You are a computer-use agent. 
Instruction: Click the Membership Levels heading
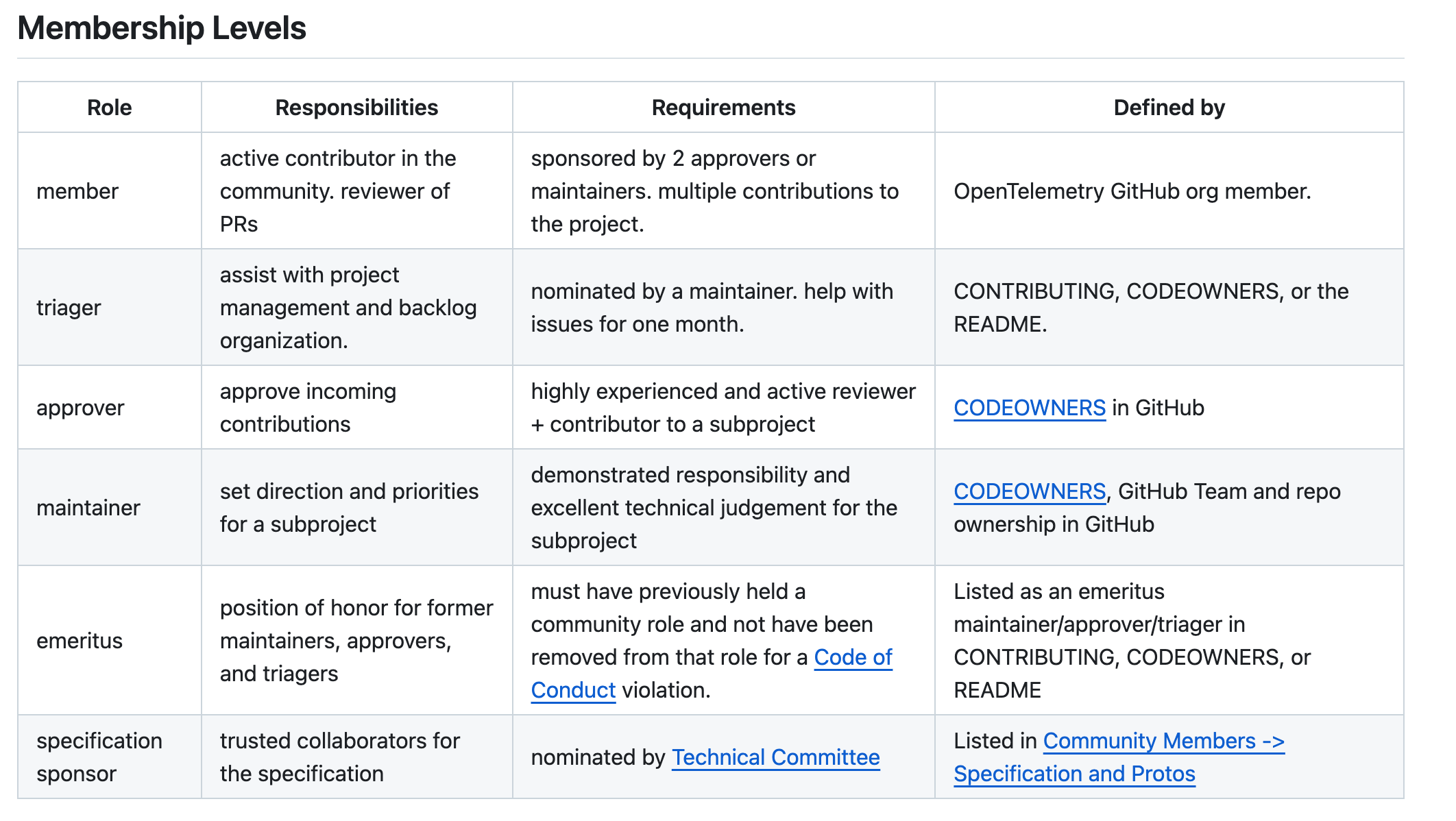162,28
